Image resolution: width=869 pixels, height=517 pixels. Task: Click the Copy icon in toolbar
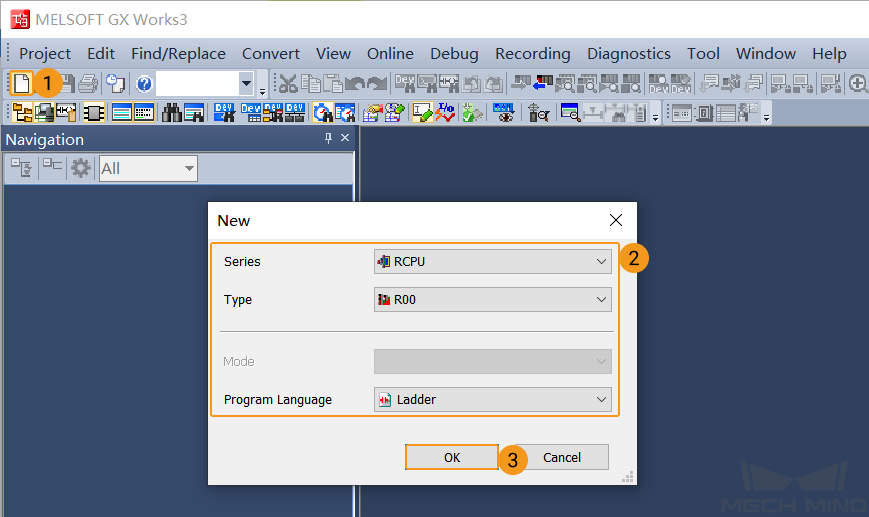click(310, 84)
